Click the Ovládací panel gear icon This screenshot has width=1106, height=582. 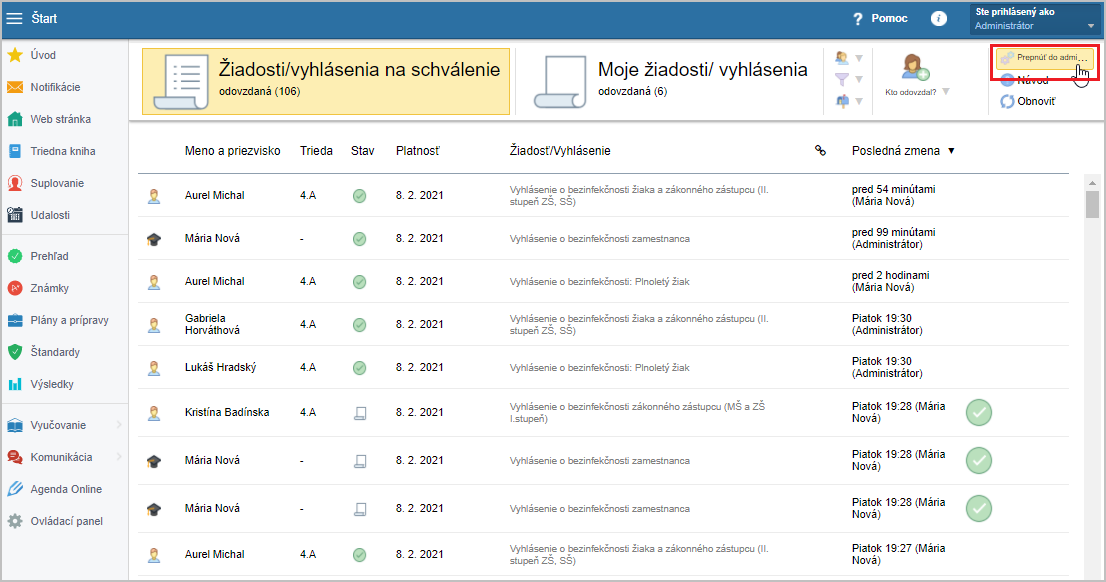[15, 521]
